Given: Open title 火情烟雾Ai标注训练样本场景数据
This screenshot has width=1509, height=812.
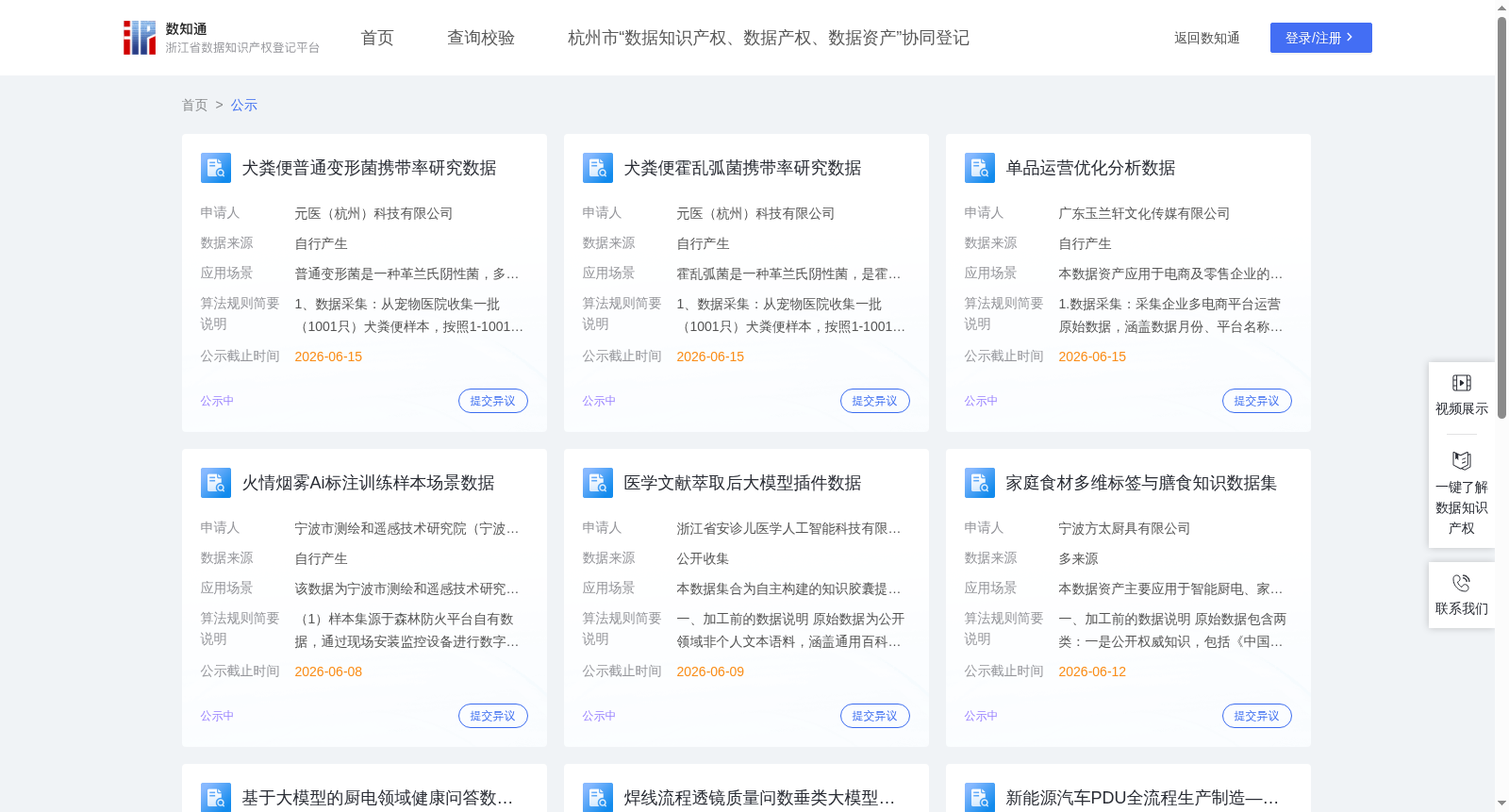Looking at the screenshot, I should (x=368, y=483).
